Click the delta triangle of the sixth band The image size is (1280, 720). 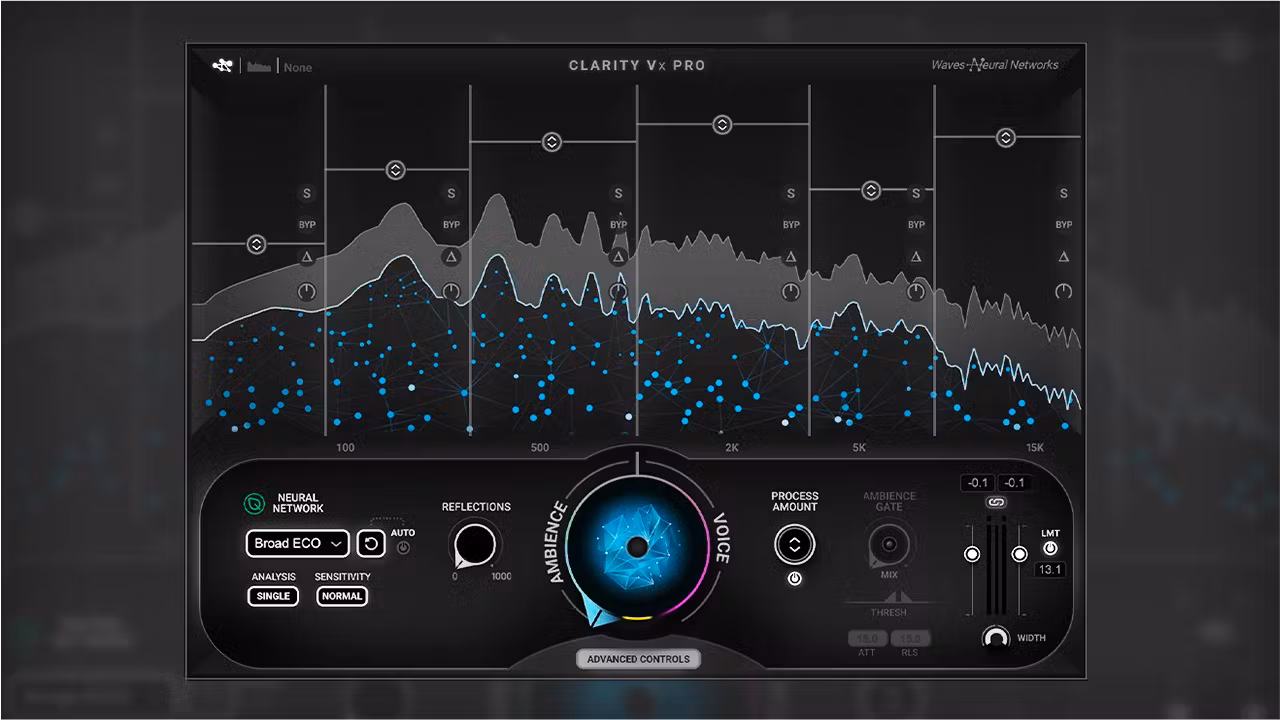click(1064, 258)
